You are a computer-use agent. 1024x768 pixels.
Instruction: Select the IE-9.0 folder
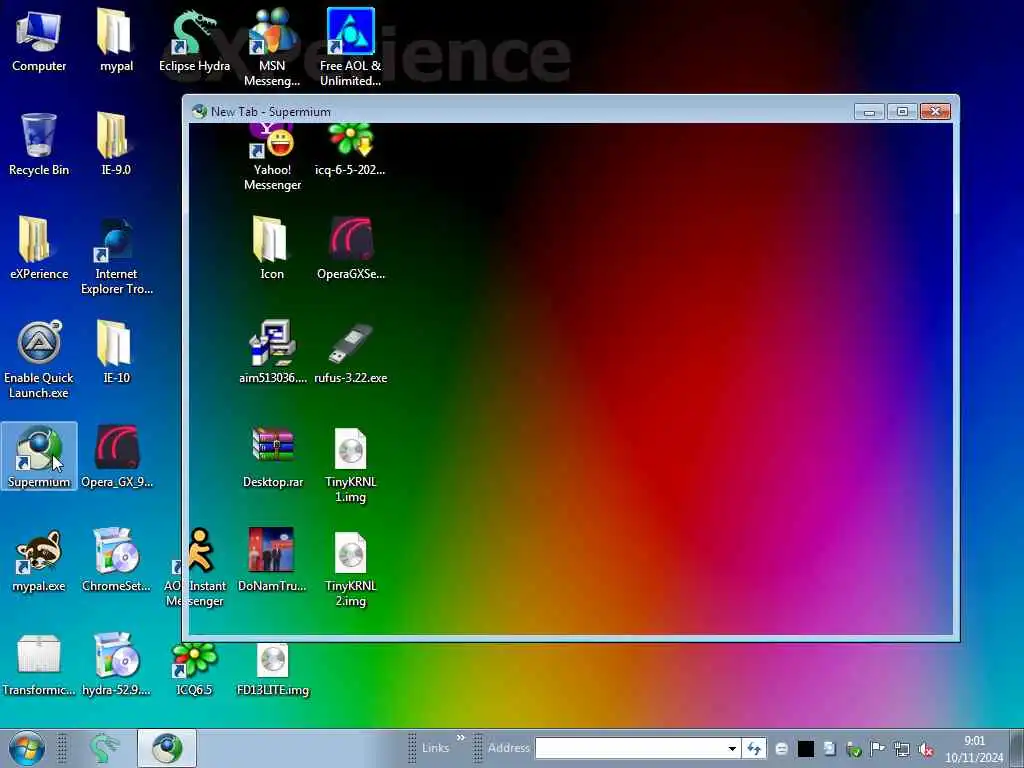(x=116, y=144)
